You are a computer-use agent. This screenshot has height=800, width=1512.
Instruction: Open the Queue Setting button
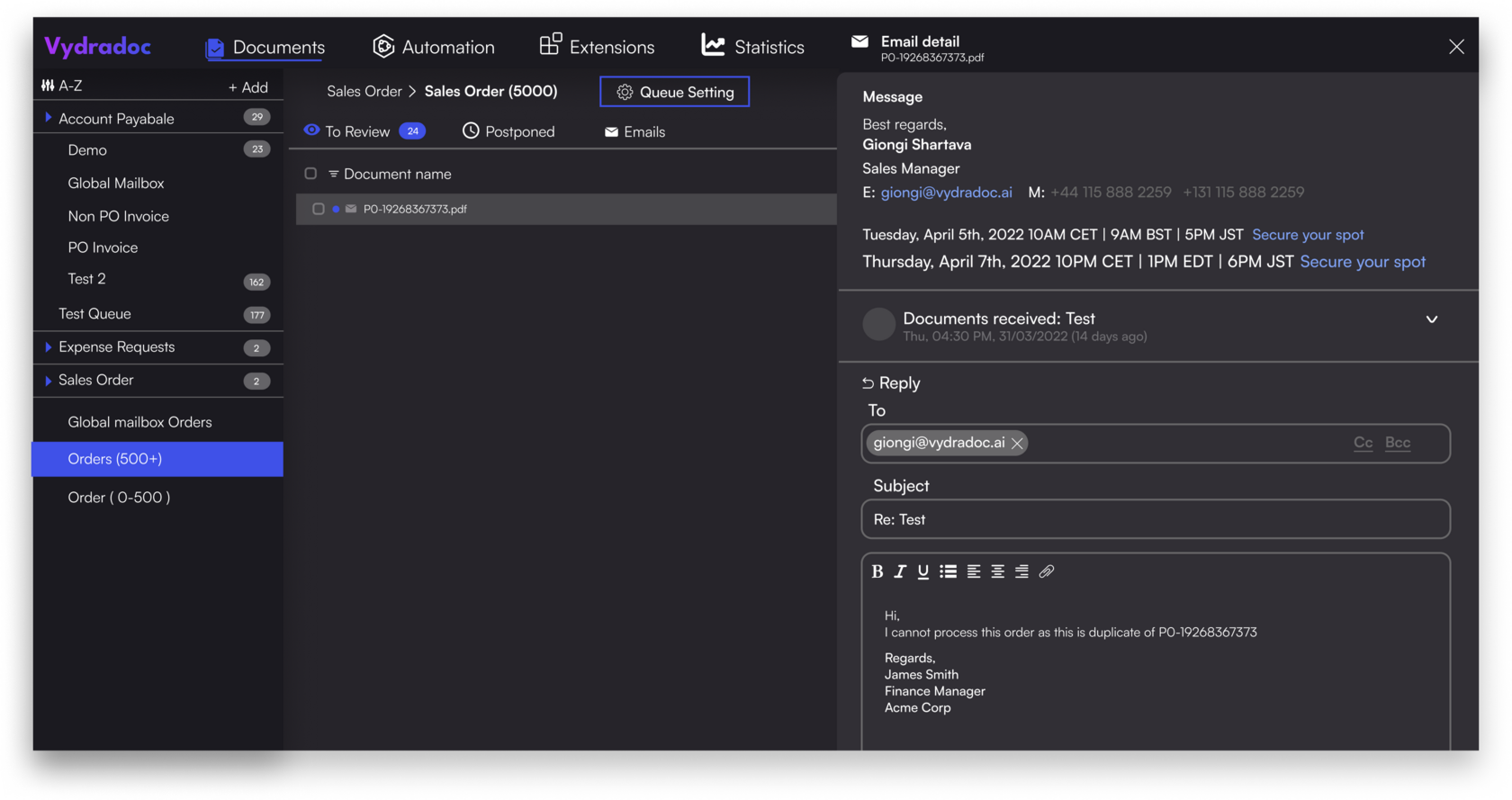click(x=674, y=92)
